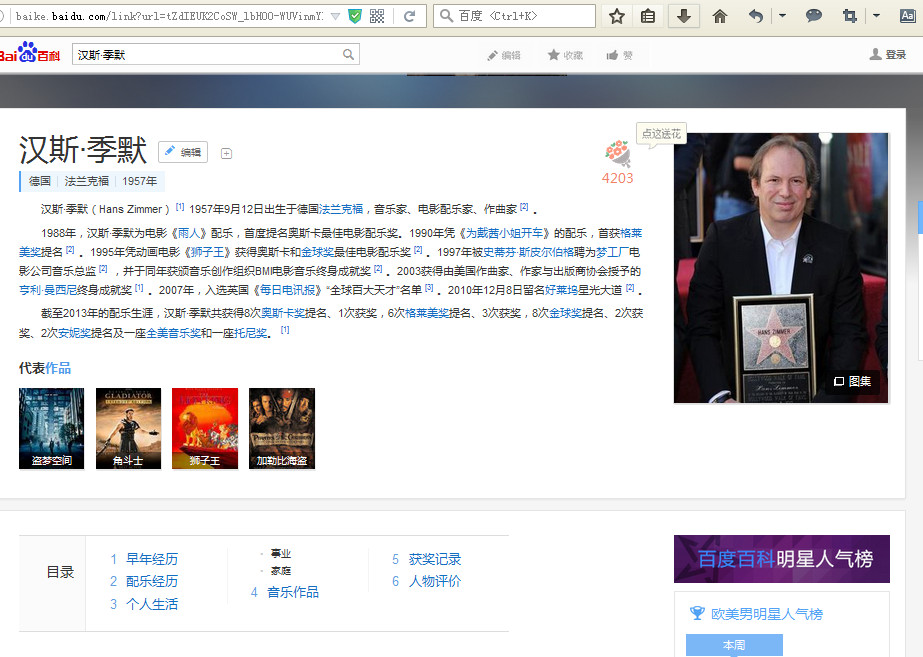
Task: Jump to subsection 家庭
Action: point(281,570)
